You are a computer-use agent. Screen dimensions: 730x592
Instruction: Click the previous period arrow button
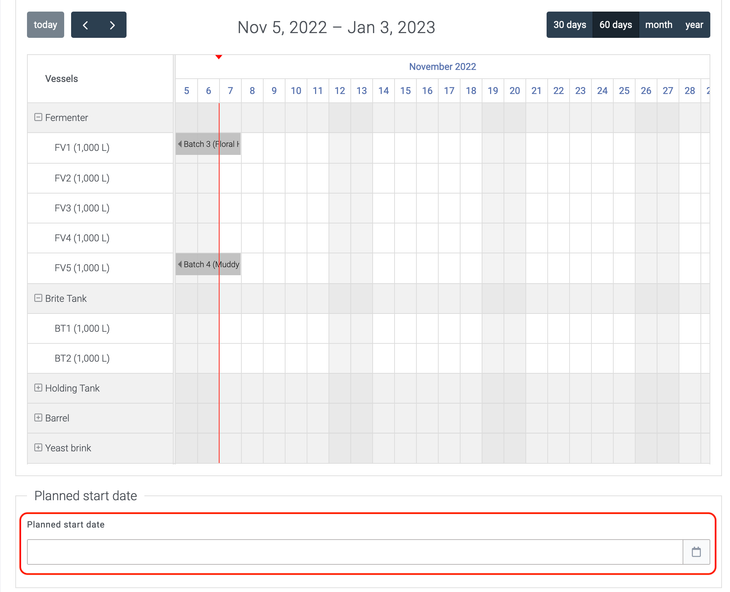pyautogui.click(x=85, y=25)
